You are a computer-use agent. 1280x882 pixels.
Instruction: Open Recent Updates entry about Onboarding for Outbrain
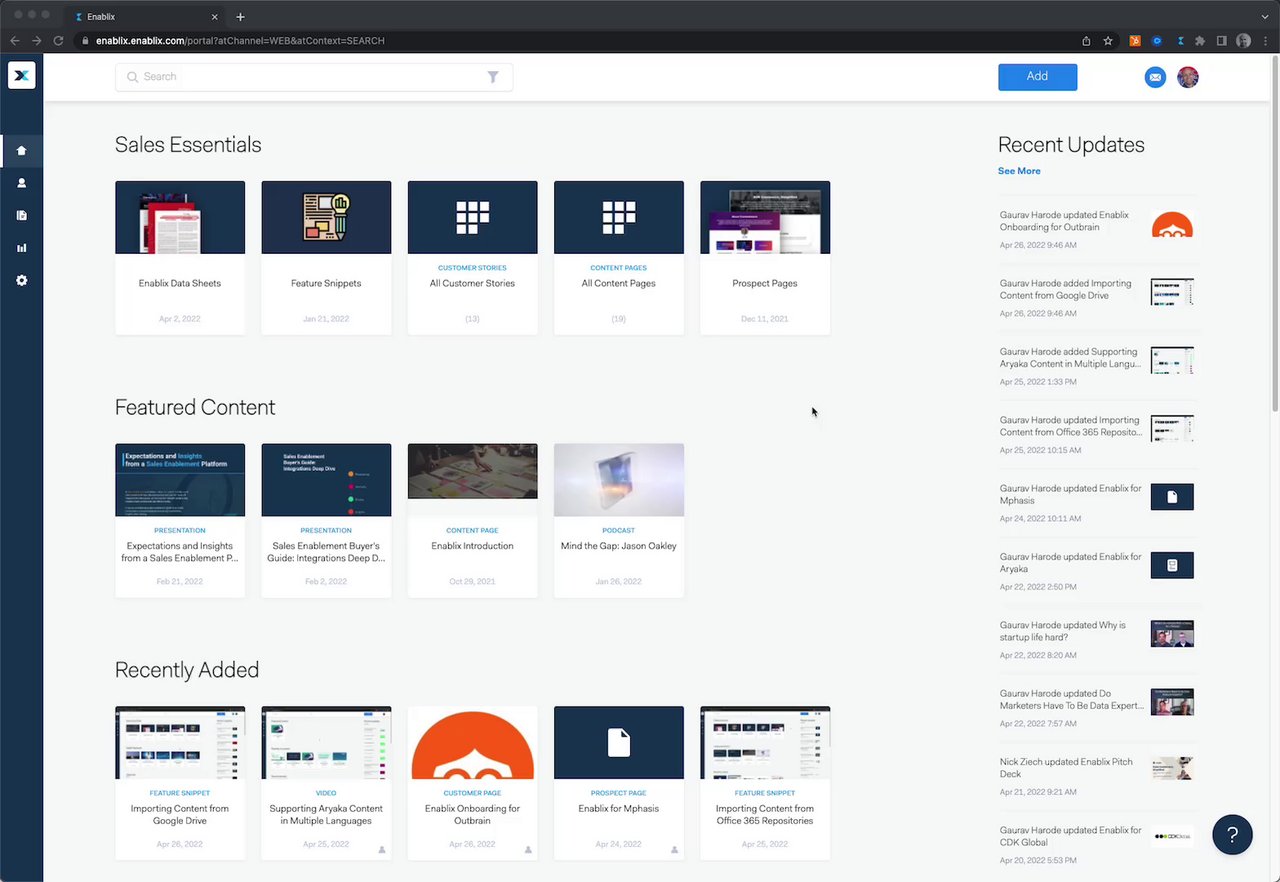click(1096, 229)
